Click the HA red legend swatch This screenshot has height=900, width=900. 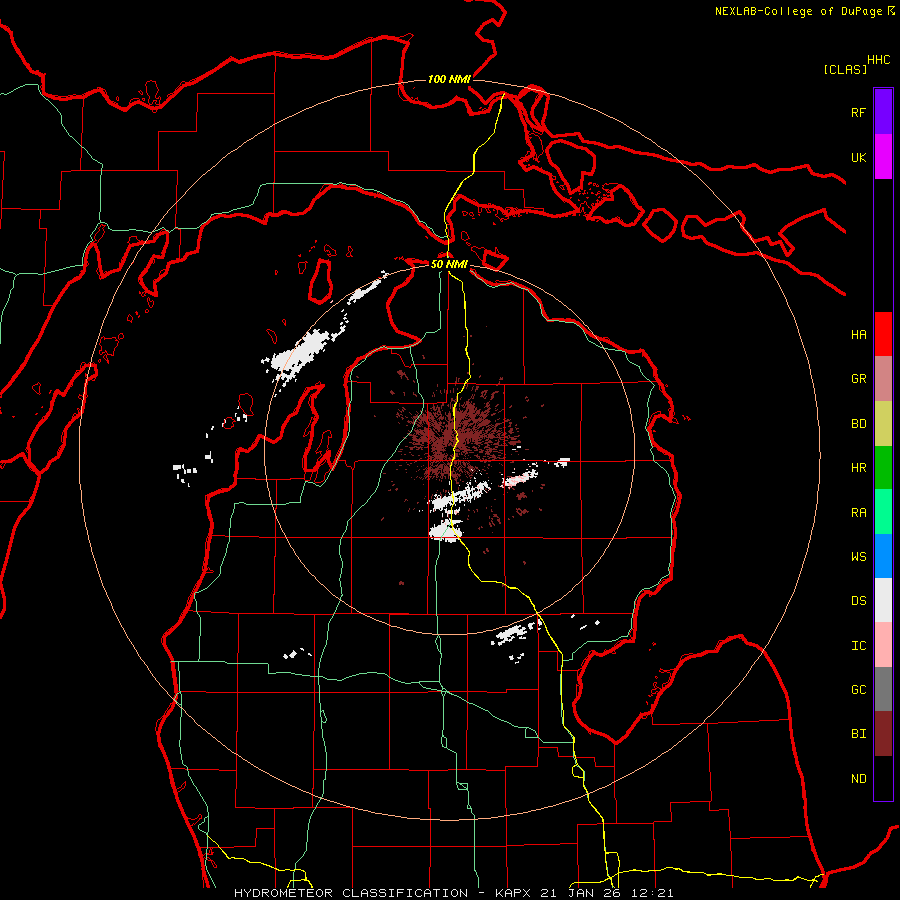tap(883, 334)
